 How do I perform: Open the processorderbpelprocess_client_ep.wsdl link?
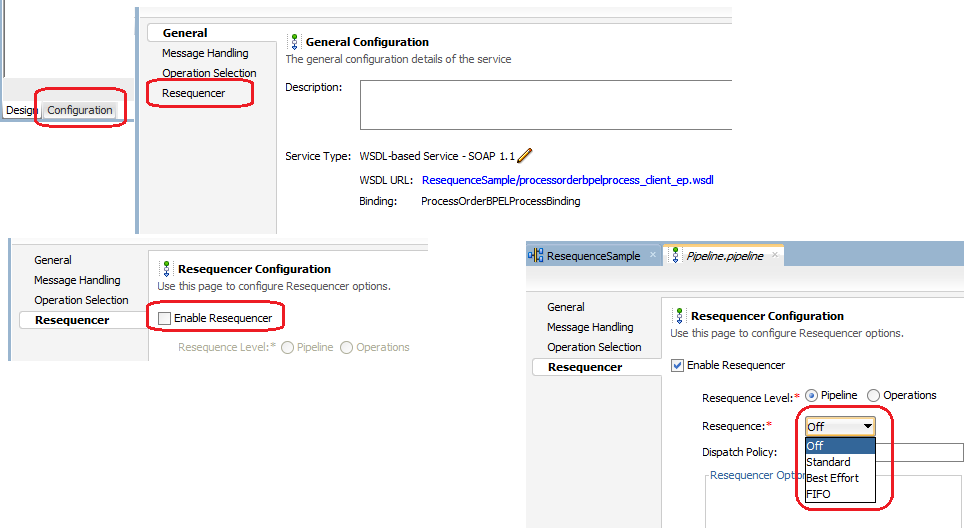pyautogui.click(x=567, y=180)
